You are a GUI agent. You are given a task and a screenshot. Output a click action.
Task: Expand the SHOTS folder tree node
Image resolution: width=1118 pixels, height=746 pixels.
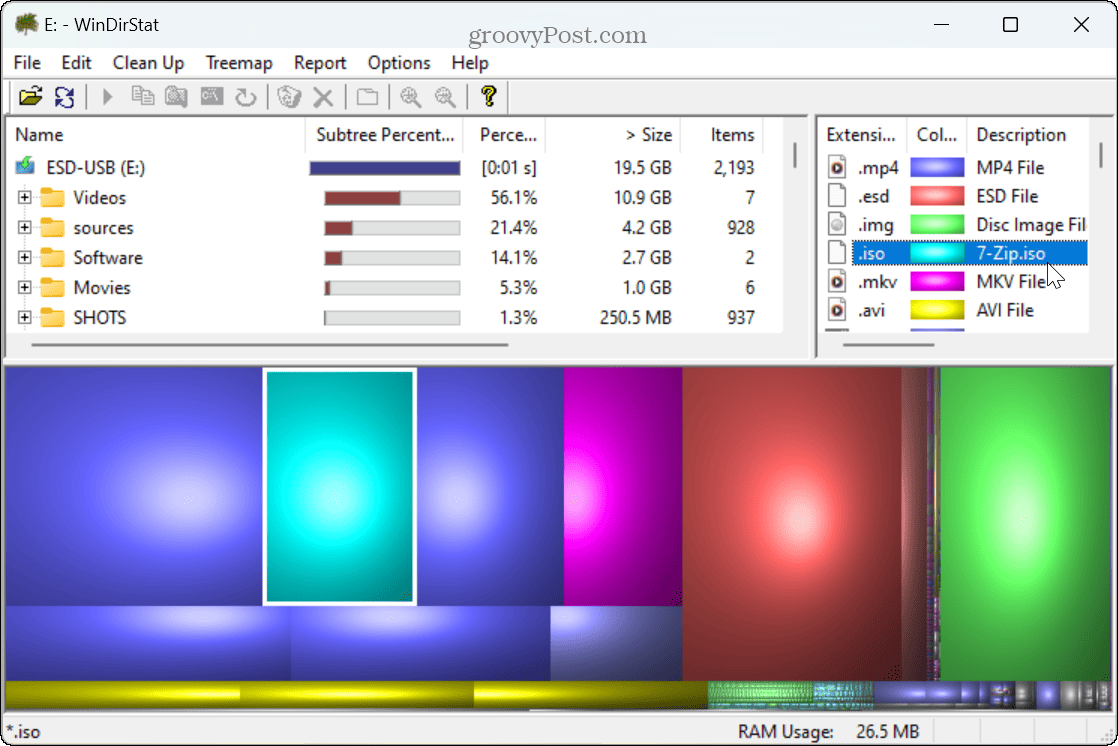tap(25, 318)
